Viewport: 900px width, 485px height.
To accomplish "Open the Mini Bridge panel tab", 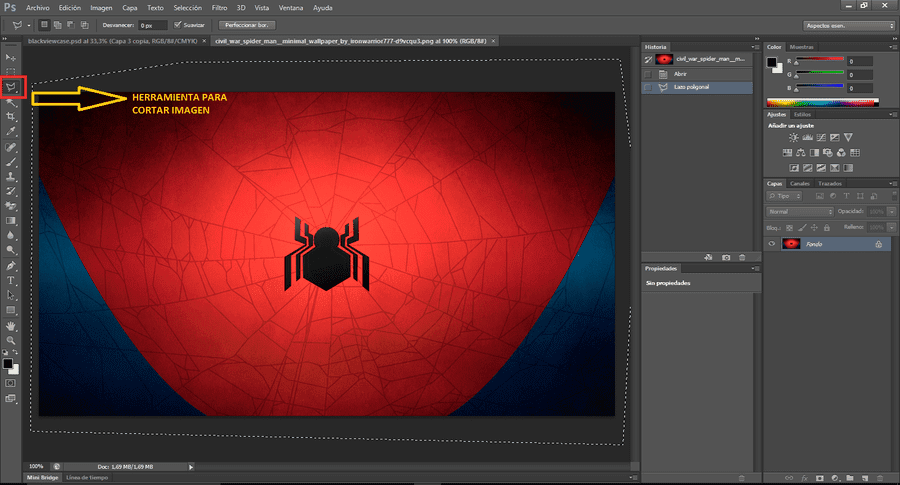I will tap(43, 478).
